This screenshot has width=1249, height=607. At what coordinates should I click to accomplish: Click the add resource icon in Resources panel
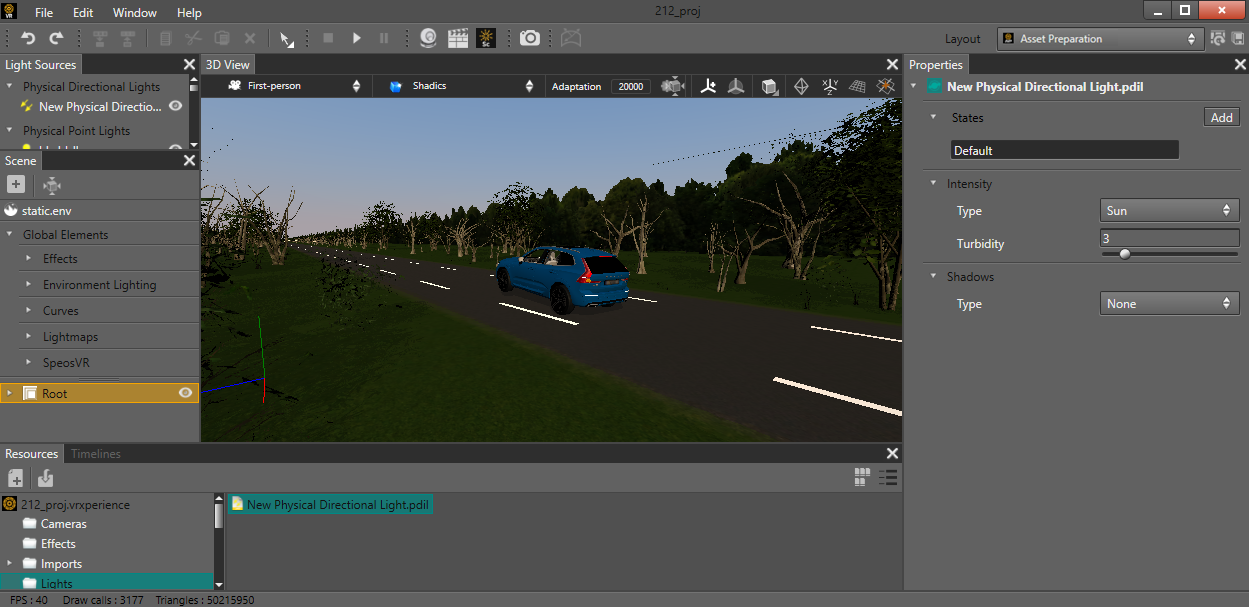pyautogui.click(x=16, y=479)
